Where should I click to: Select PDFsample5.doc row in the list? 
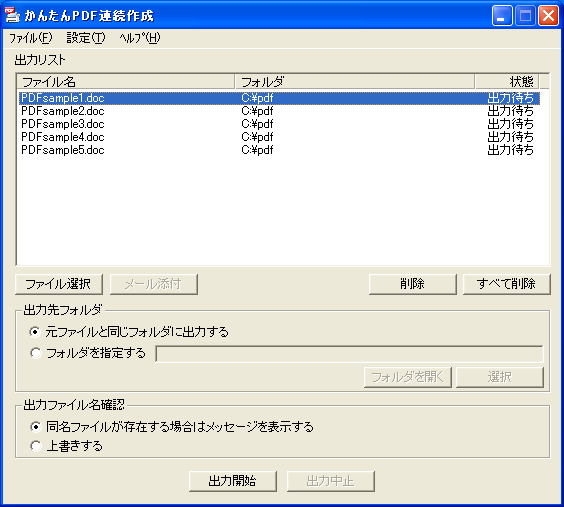tap(279, 150)
